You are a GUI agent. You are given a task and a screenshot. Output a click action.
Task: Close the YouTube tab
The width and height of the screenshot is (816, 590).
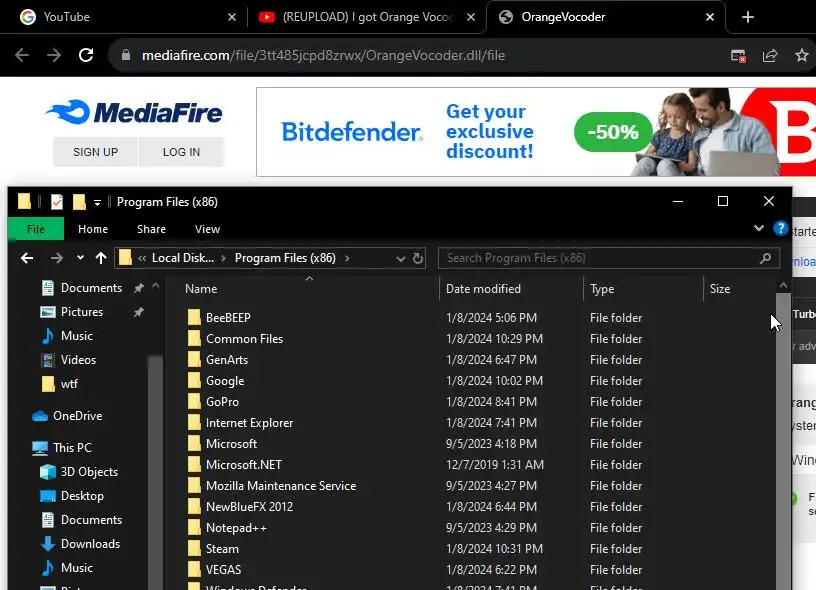tap(232, 17)
